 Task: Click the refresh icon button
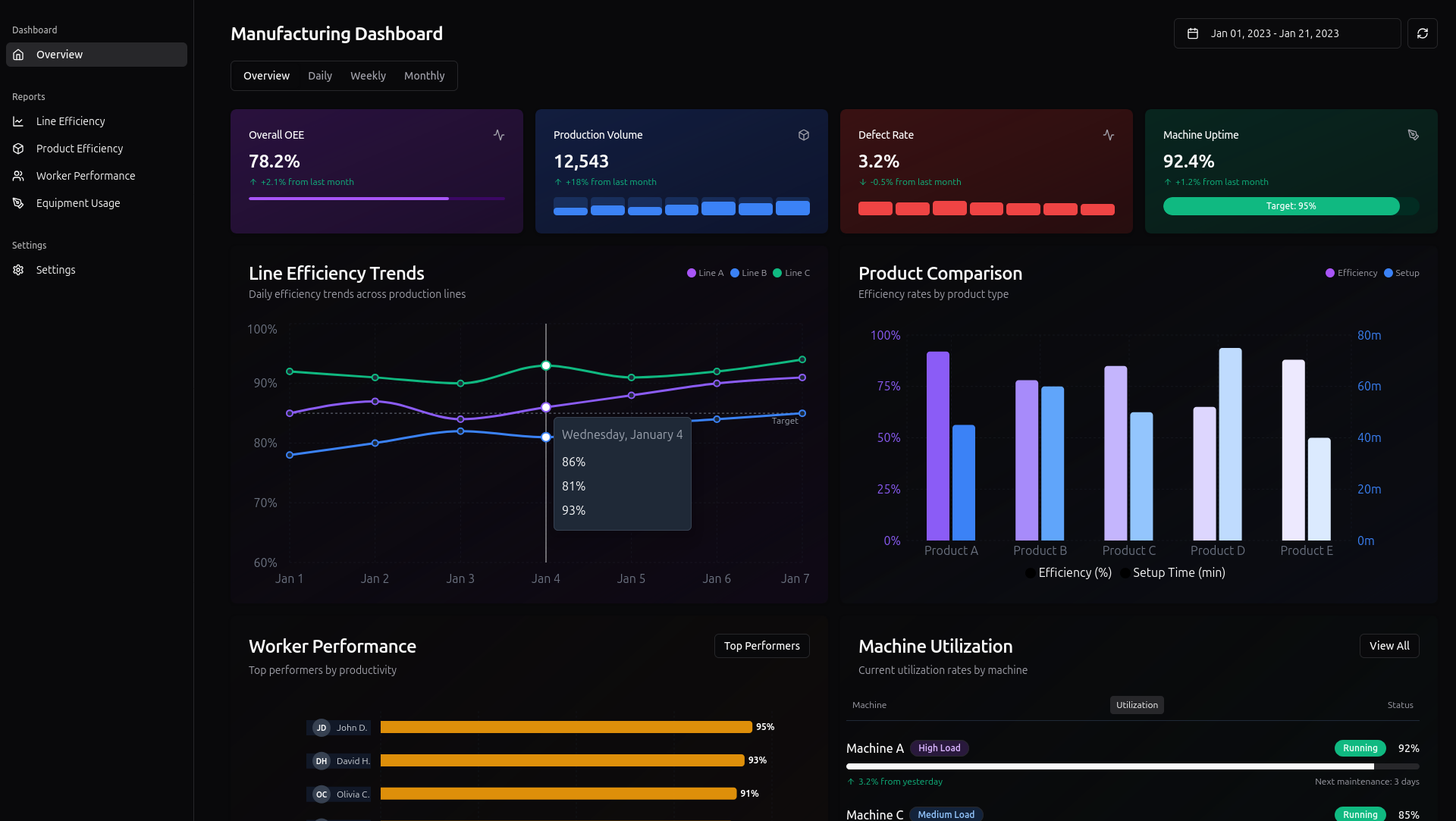[x=1422, y=33]
